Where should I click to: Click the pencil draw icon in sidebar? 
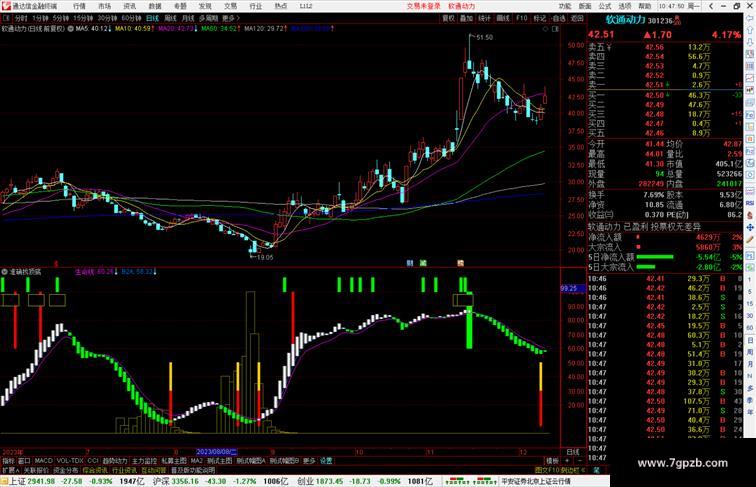click(750, 239)
